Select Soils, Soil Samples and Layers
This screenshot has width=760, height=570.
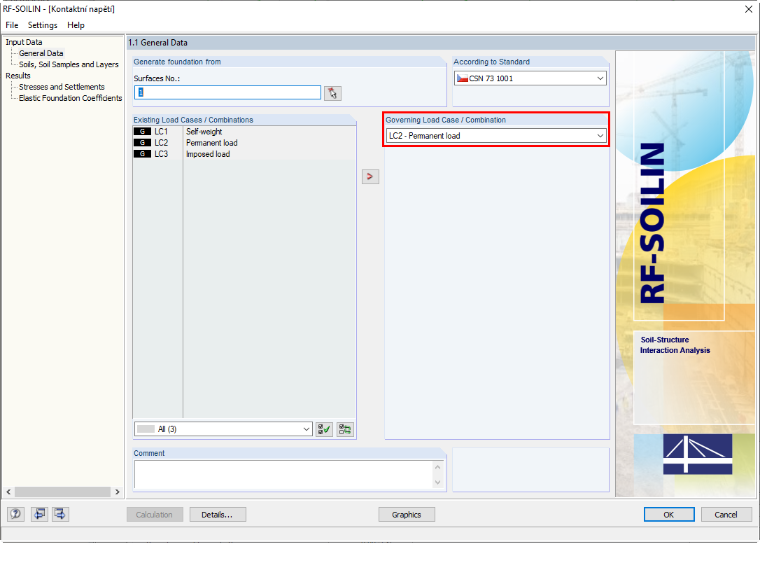pos(68,64)
